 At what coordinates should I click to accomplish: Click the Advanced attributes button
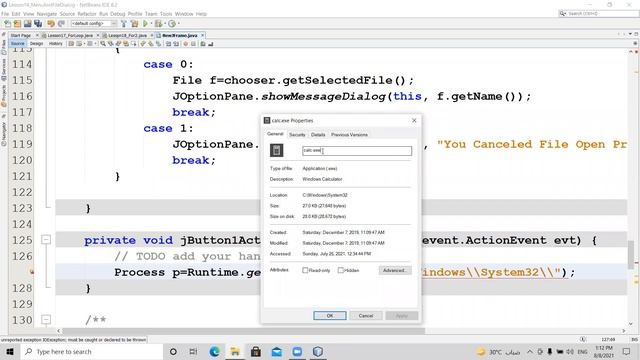[395, 270]
